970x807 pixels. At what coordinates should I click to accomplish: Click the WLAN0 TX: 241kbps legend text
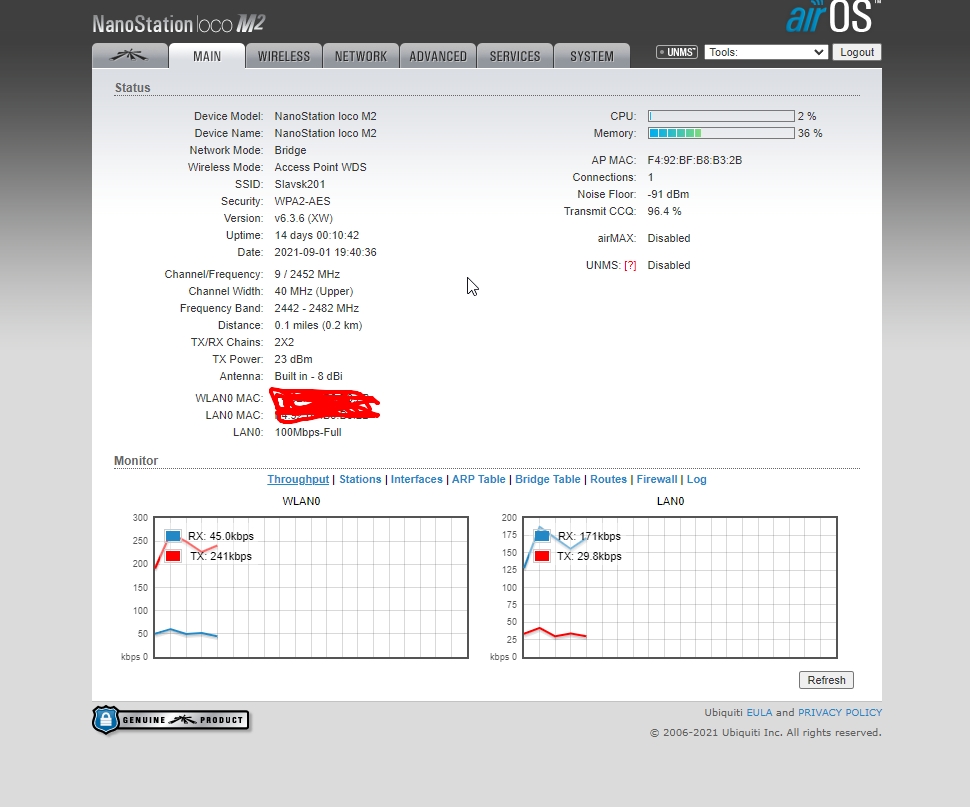click(221, 556)
